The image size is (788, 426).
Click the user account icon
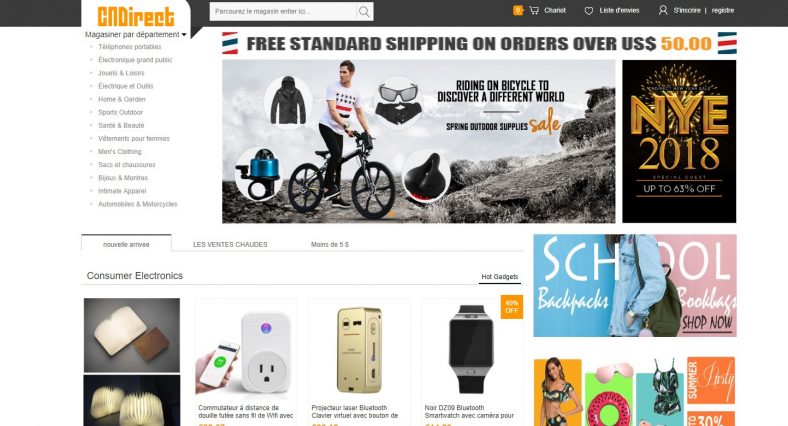[663, 10]
